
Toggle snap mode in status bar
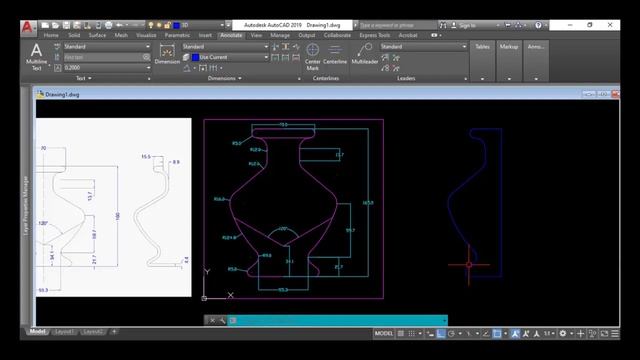(x=411, y=333)
